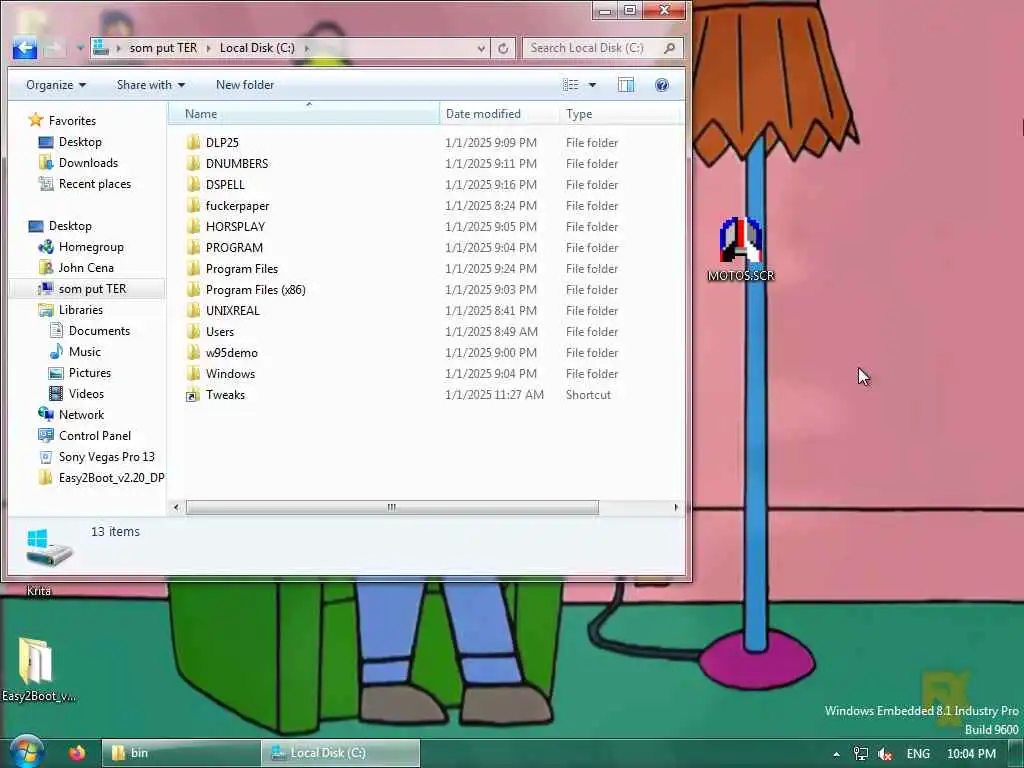The image size is (1024, 768).
Task: Open Explorer help icon
Action: coord(662,85)
